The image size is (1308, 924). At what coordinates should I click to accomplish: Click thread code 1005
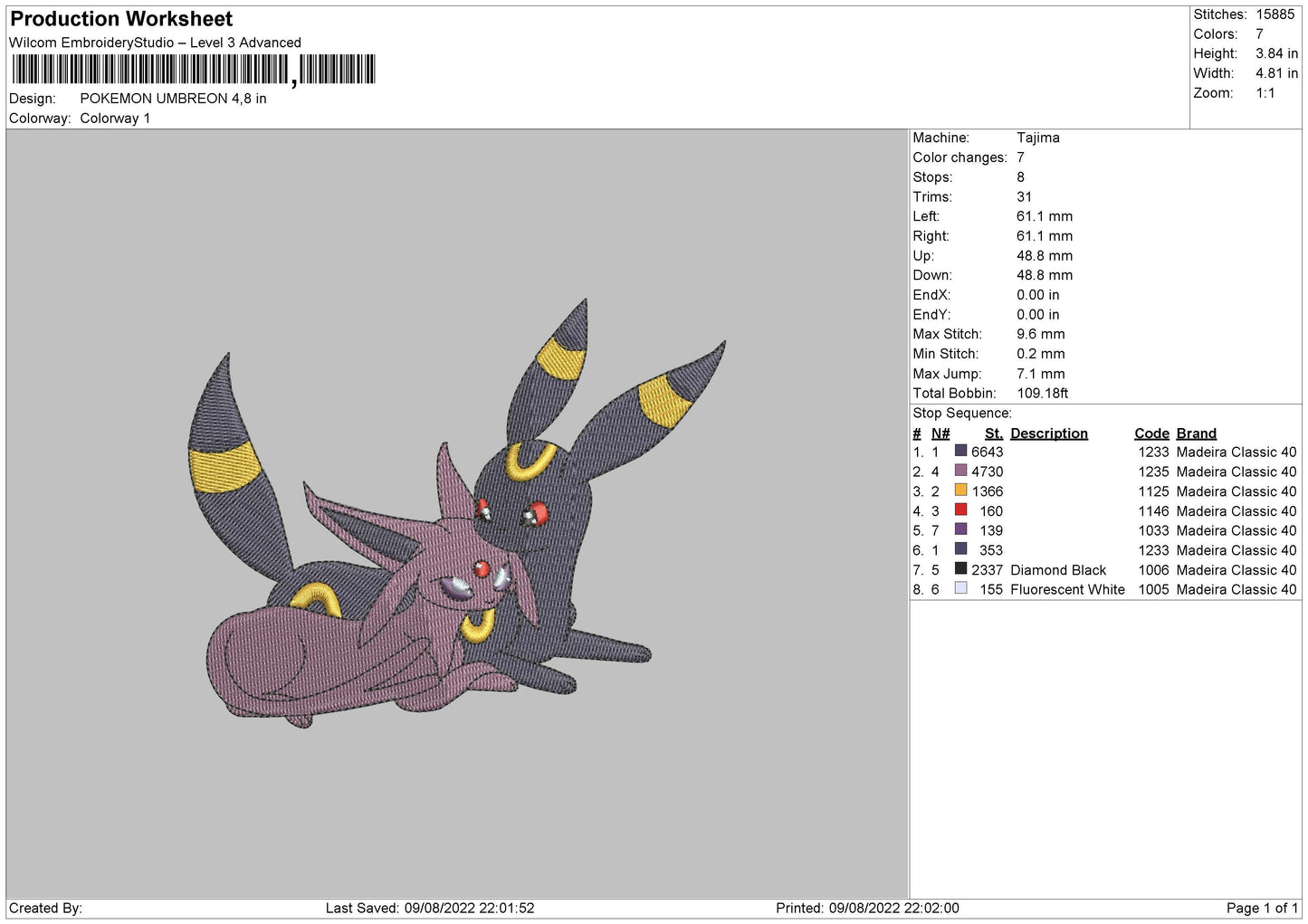[x=1153, y=589]
